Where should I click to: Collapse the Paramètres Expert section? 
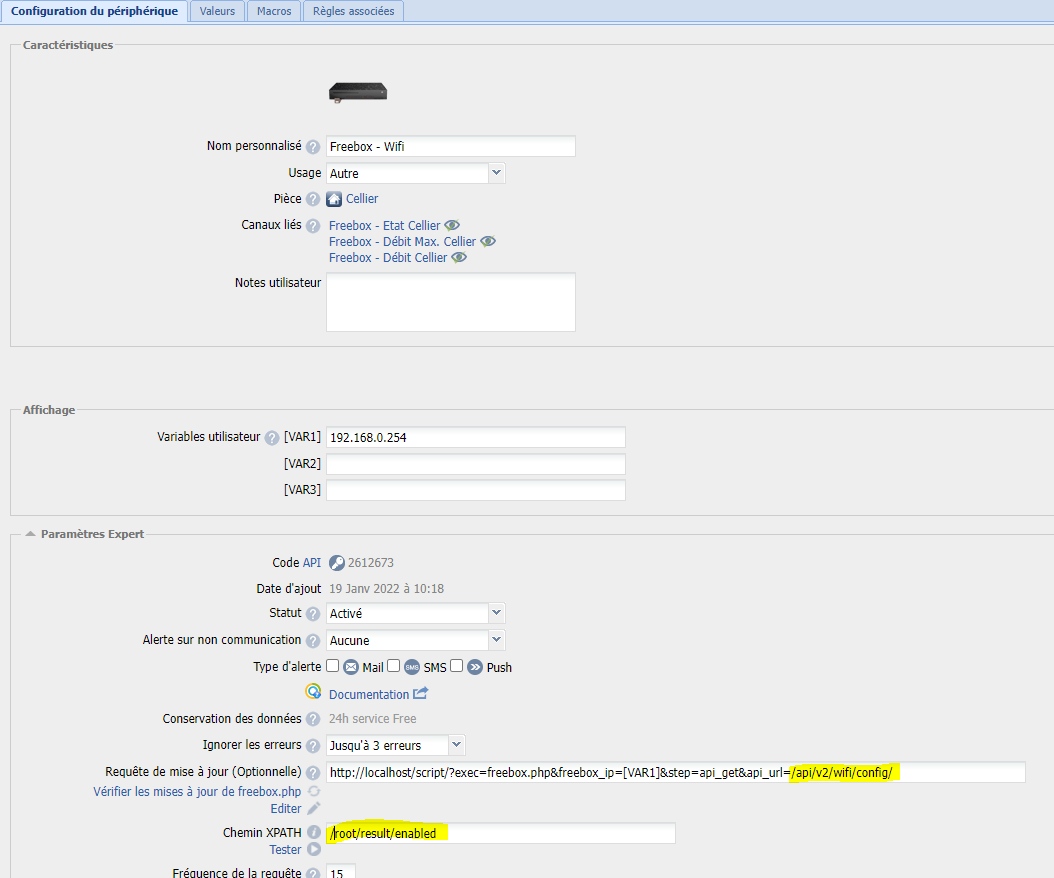30,534
